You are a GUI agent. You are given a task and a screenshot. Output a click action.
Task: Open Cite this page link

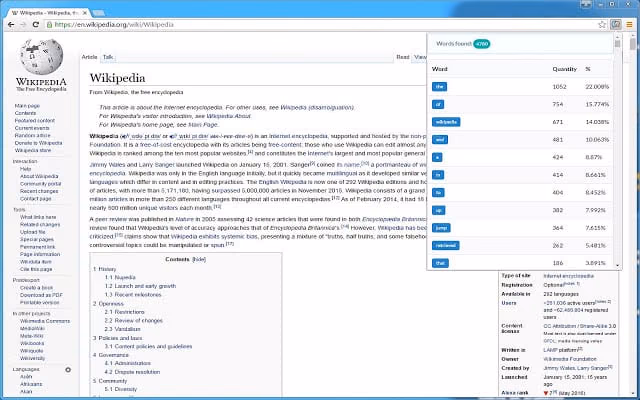coord(36,269)
